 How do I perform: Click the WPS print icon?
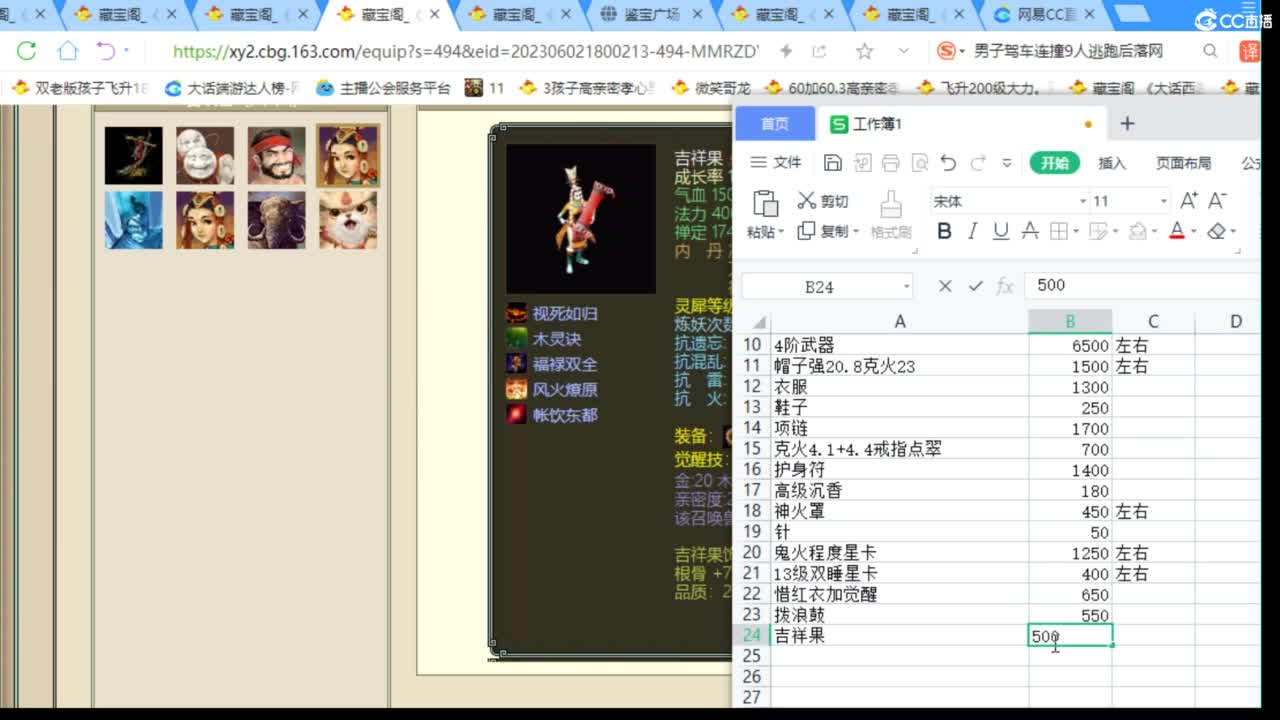(x=890, y=163)
